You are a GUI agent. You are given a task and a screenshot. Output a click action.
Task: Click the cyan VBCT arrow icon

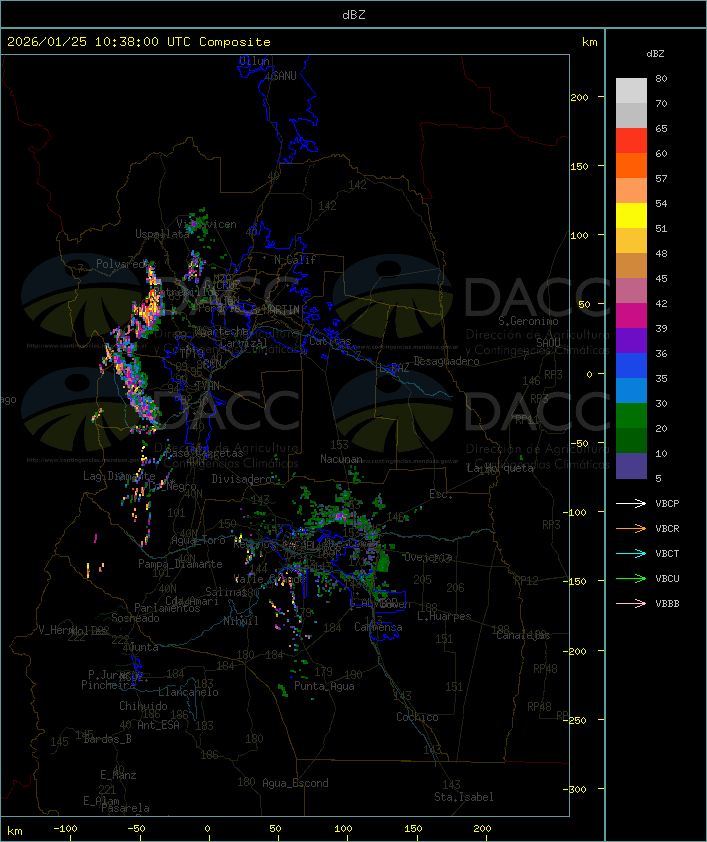click(631, 553)
